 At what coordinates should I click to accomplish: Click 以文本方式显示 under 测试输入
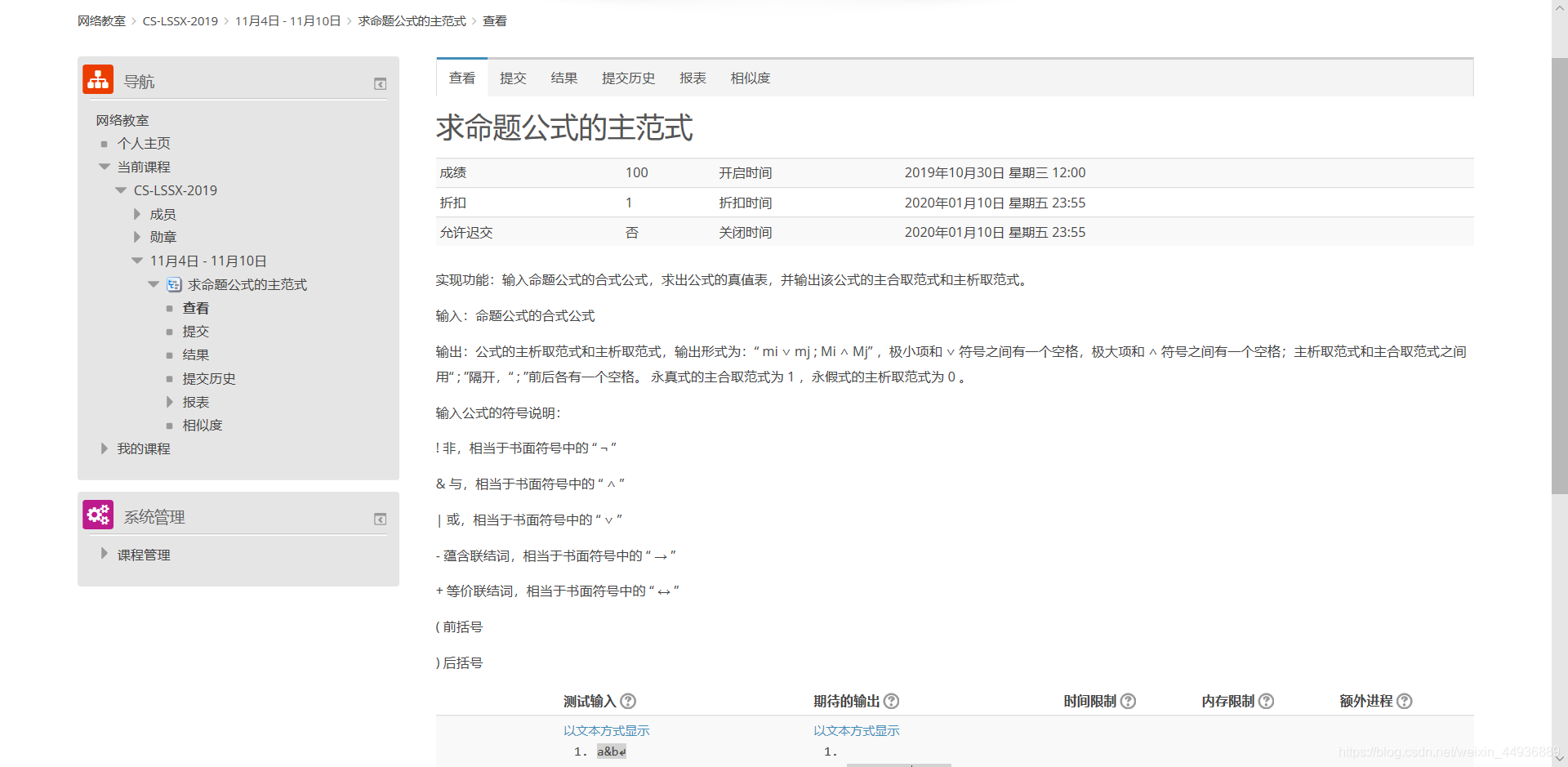point(606,730)
